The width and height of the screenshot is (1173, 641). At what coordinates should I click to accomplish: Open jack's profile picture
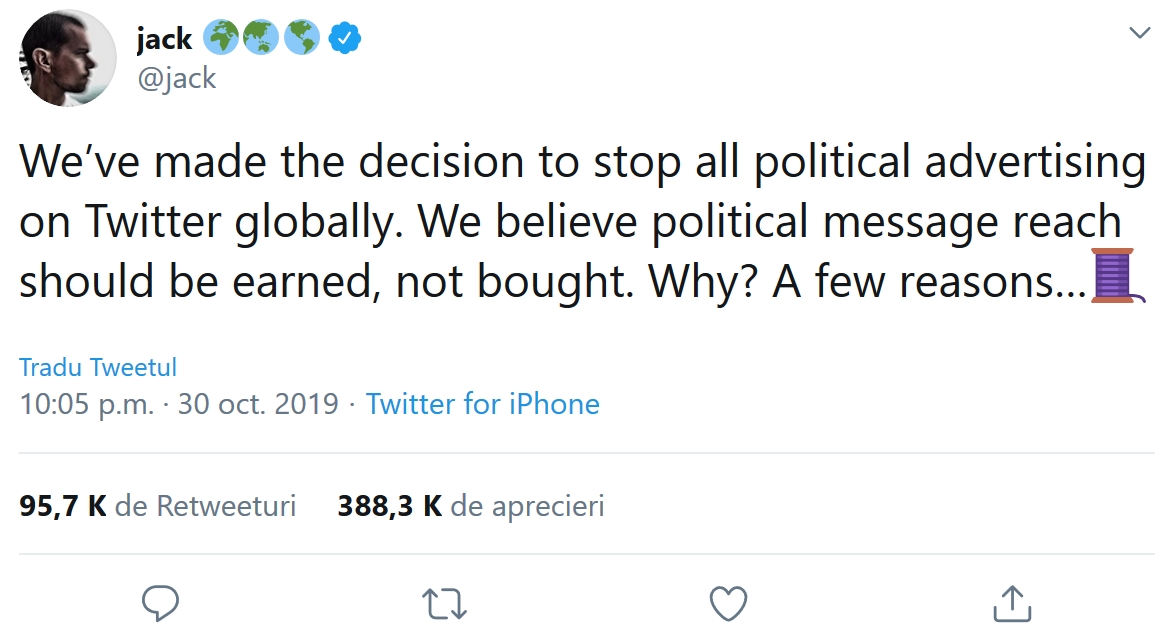[x=68, y=58]
